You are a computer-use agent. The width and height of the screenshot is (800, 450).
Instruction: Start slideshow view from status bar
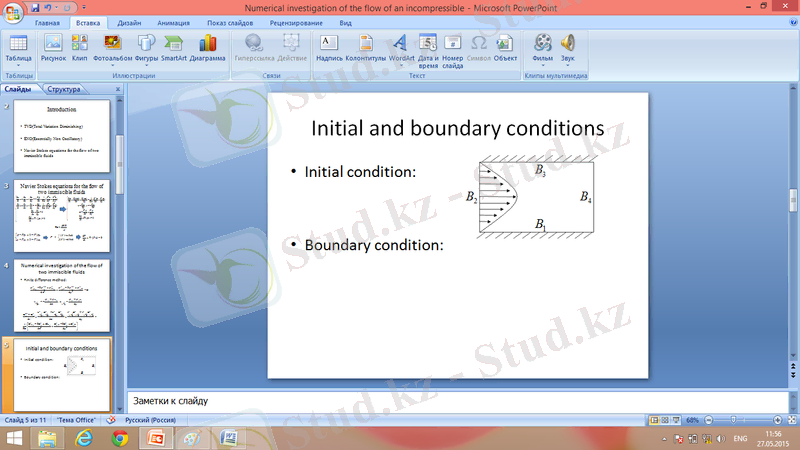pyautogui.click(x=677, y=421)
